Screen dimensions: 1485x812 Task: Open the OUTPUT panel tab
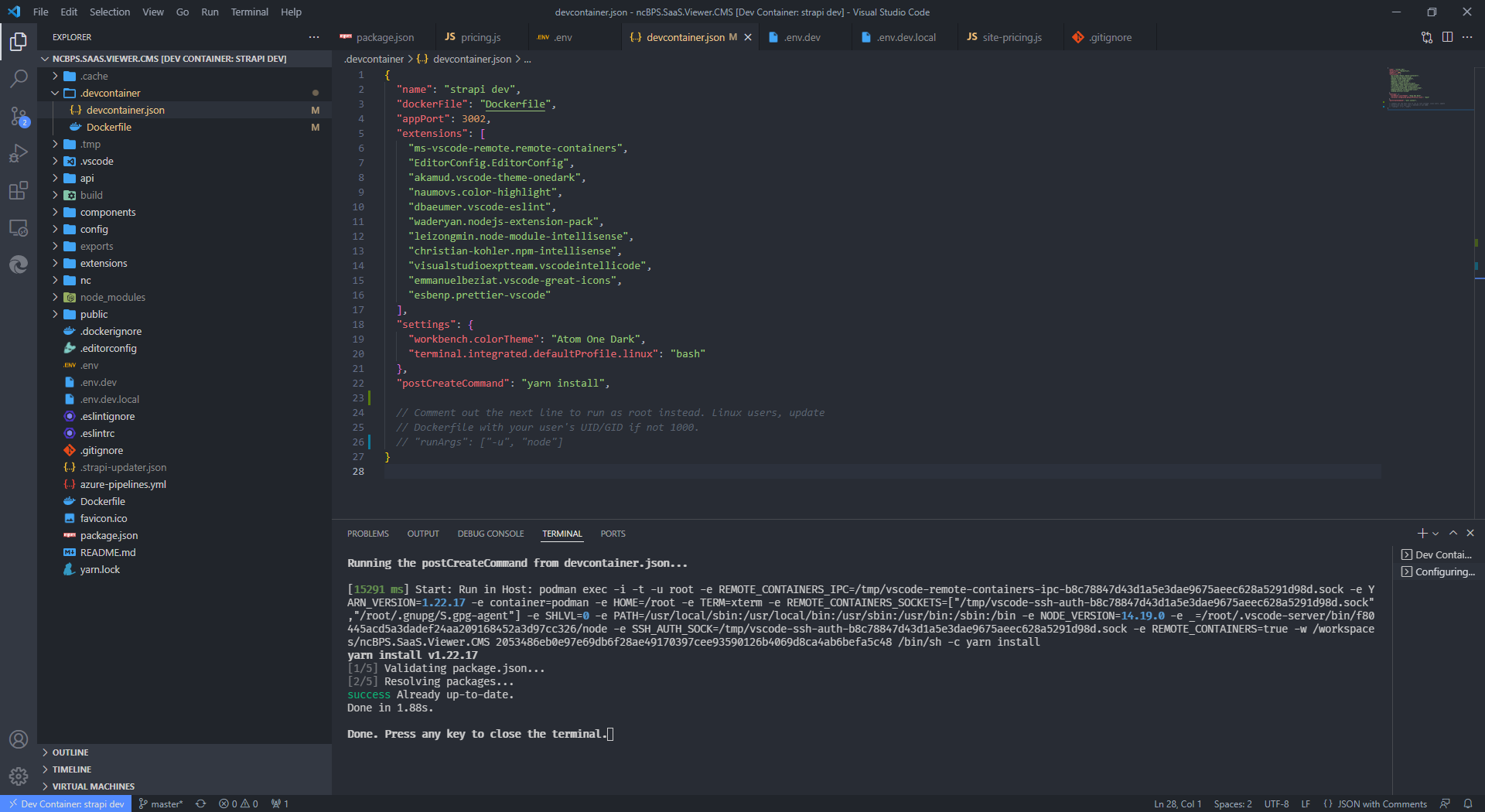coord(423,534)
